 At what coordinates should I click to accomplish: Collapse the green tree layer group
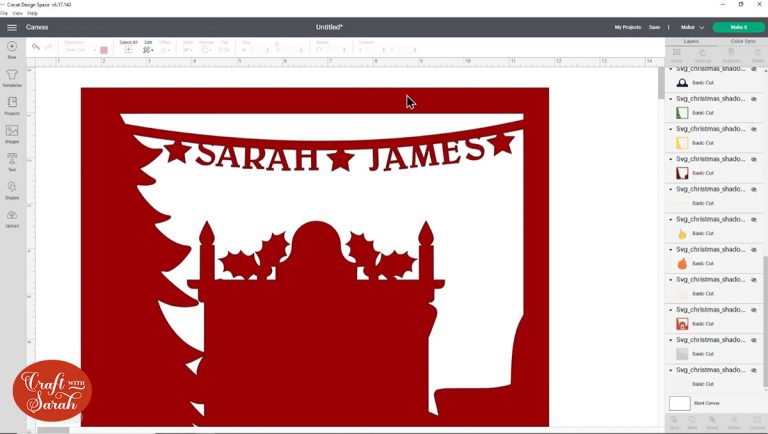pyautogui.click(x=671, y=99)
